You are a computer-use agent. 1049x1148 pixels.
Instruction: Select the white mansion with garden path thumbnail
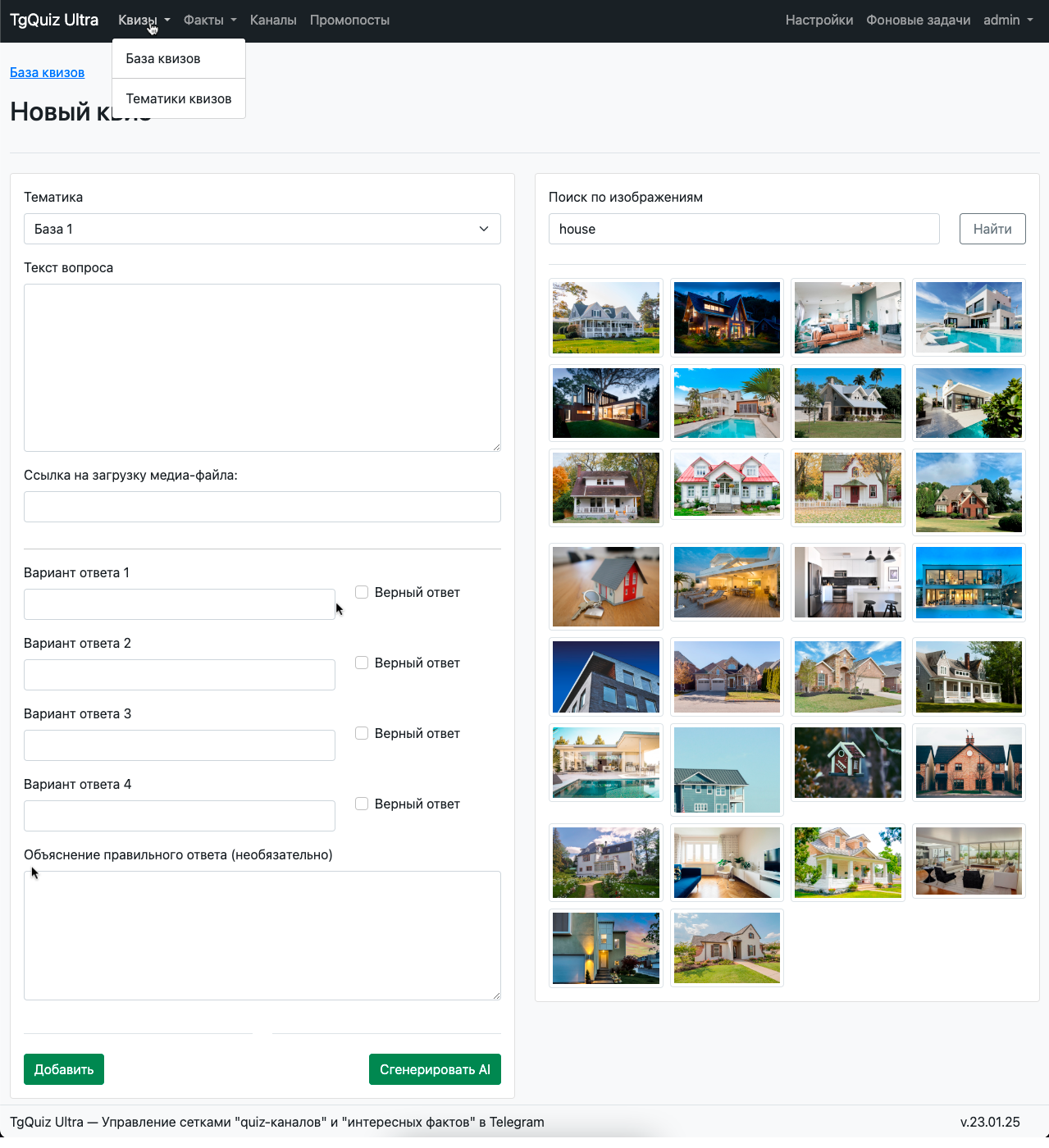[606, 863]
